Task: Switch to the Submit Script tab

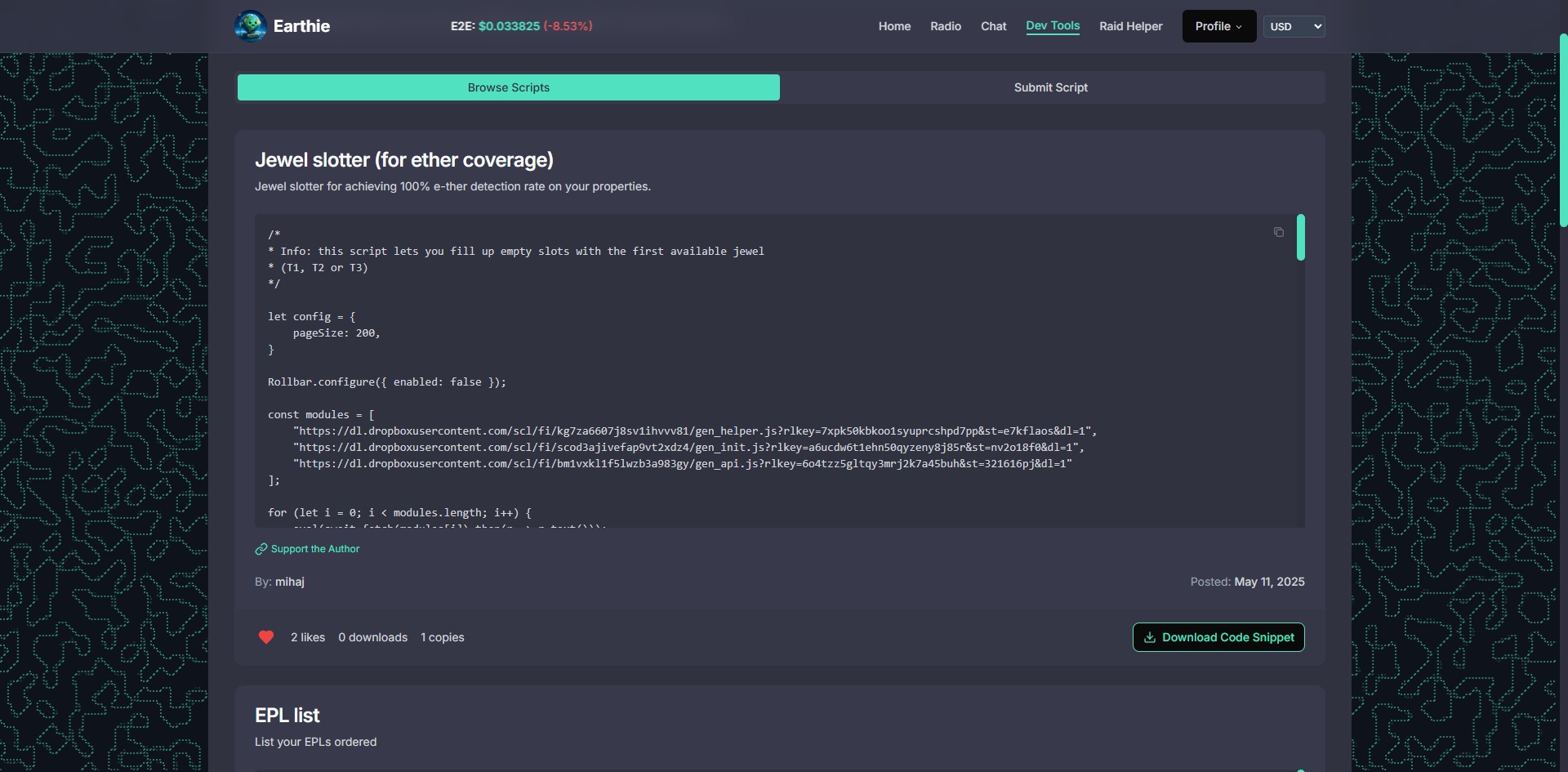Action: pyautogui.click(x=1050, y=87)
